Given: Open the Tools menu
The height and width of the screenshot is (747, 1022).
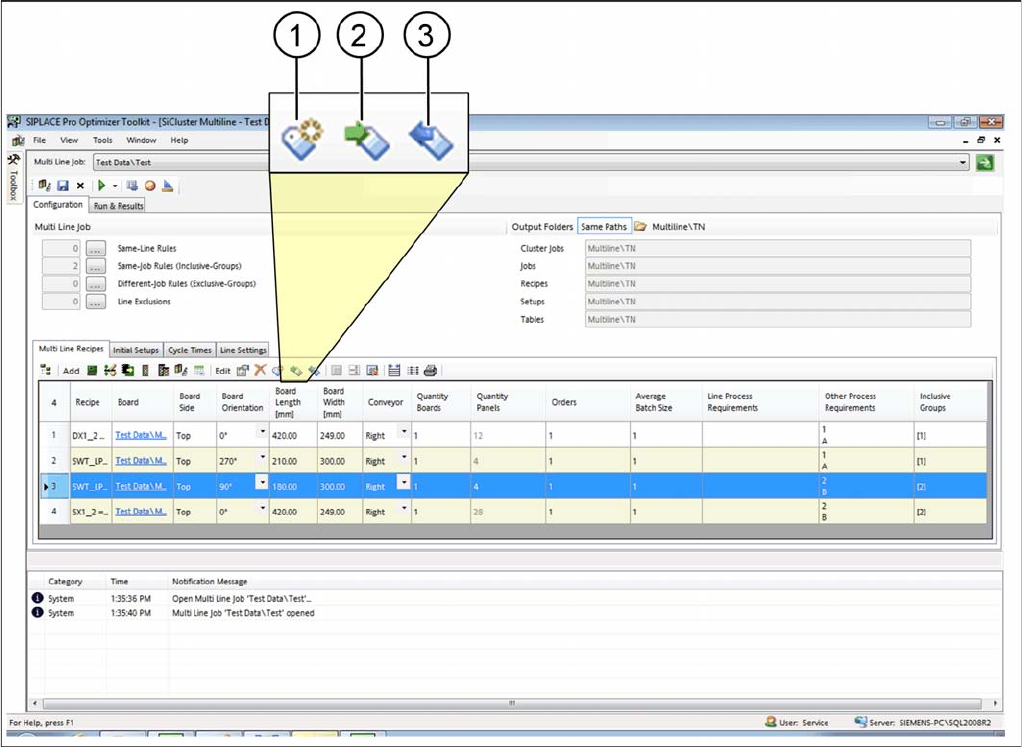Looking at the screenshot, I should pyautogui.click(x=103, y=140).
